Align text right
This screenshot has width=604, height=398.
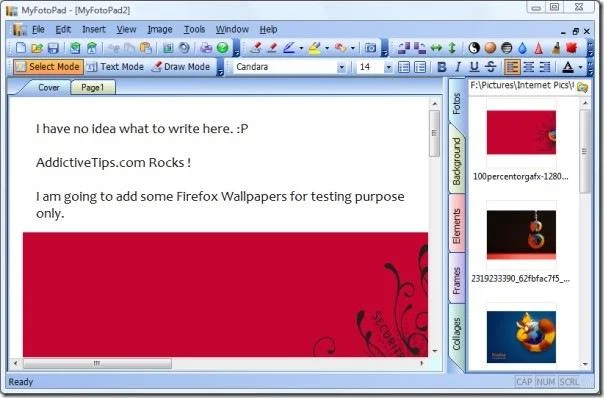click(x=545, y=67)
